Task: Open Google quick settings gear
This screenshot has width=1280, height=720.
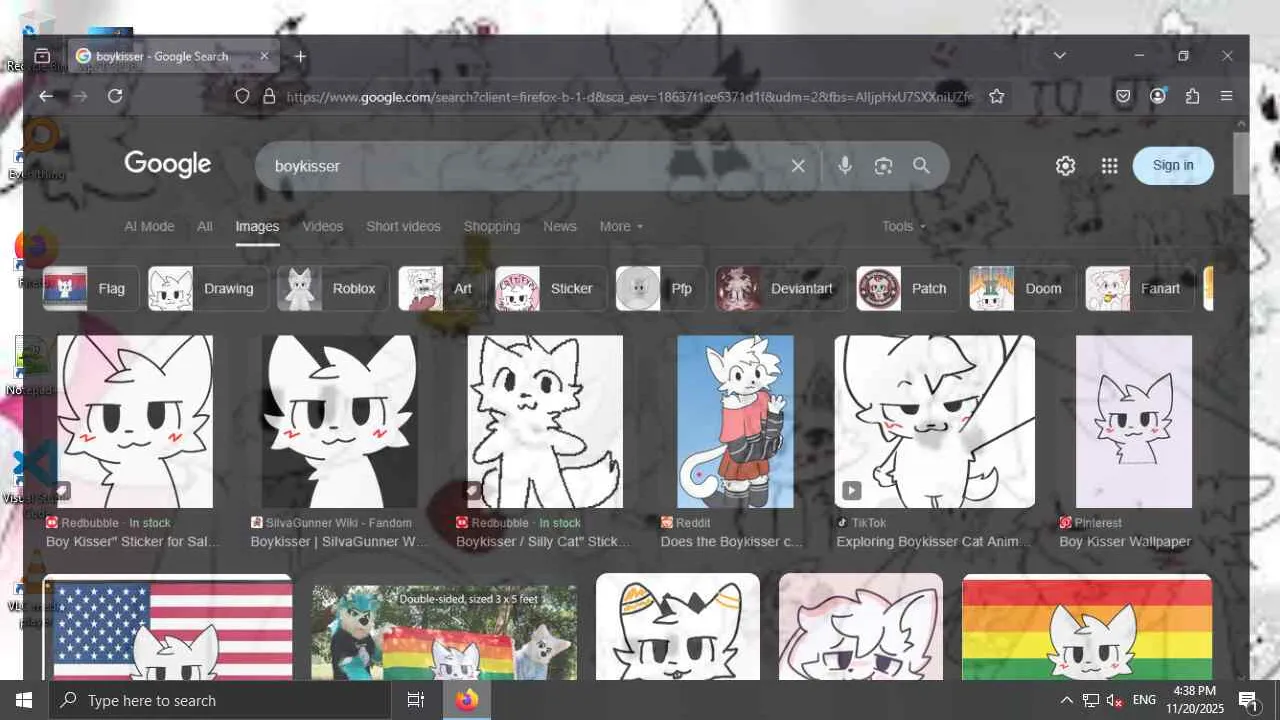Action: pyautogui.click(x=1065, y=166)
